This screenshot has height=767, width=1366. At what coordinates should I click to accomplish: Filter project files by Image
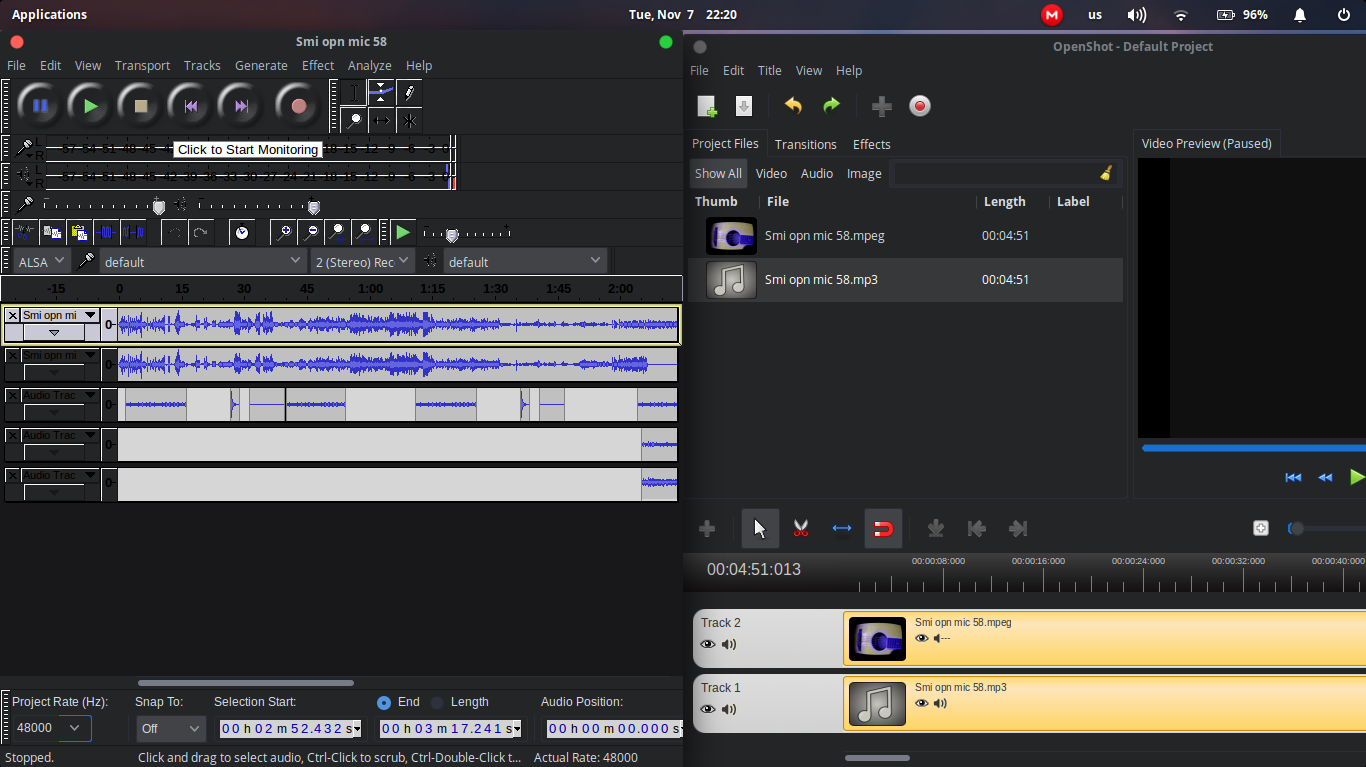point(864,173)
